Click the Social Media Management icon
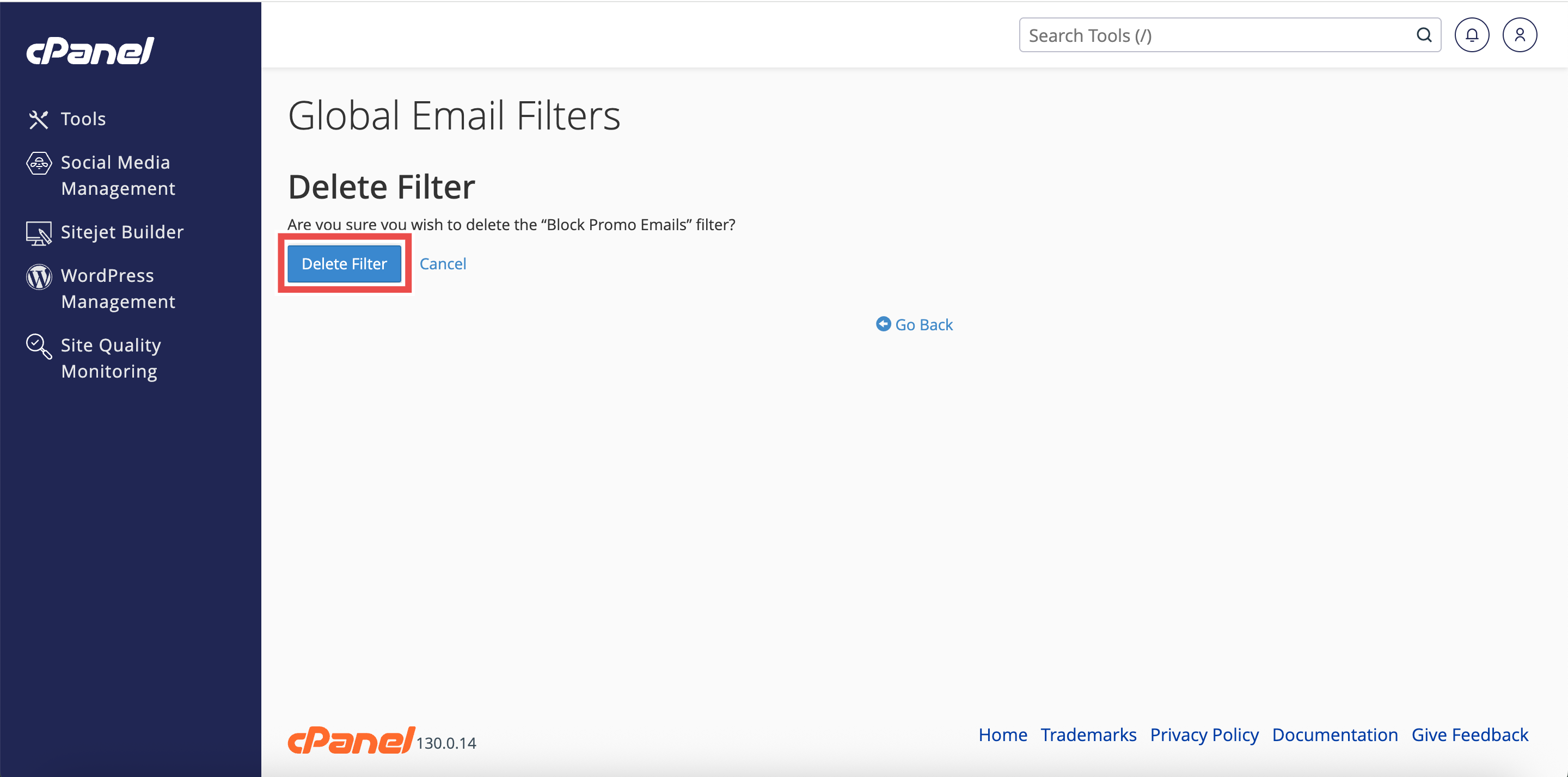The height and width of the screenshot is (777, 1568). point(39,163)
